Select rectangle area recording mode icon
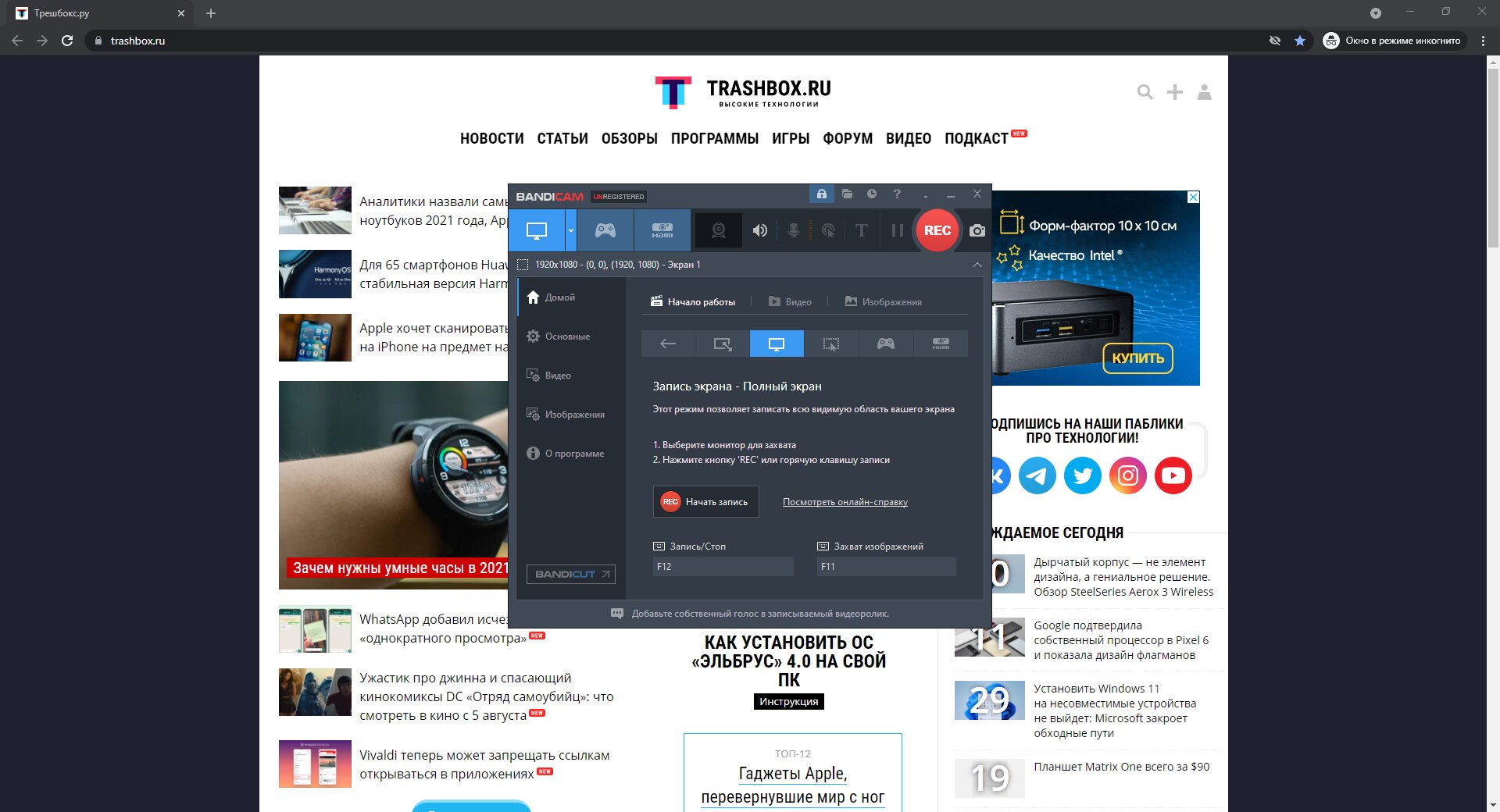The height and width of the screenshot is (812, 1500). (x=723, y=344)
